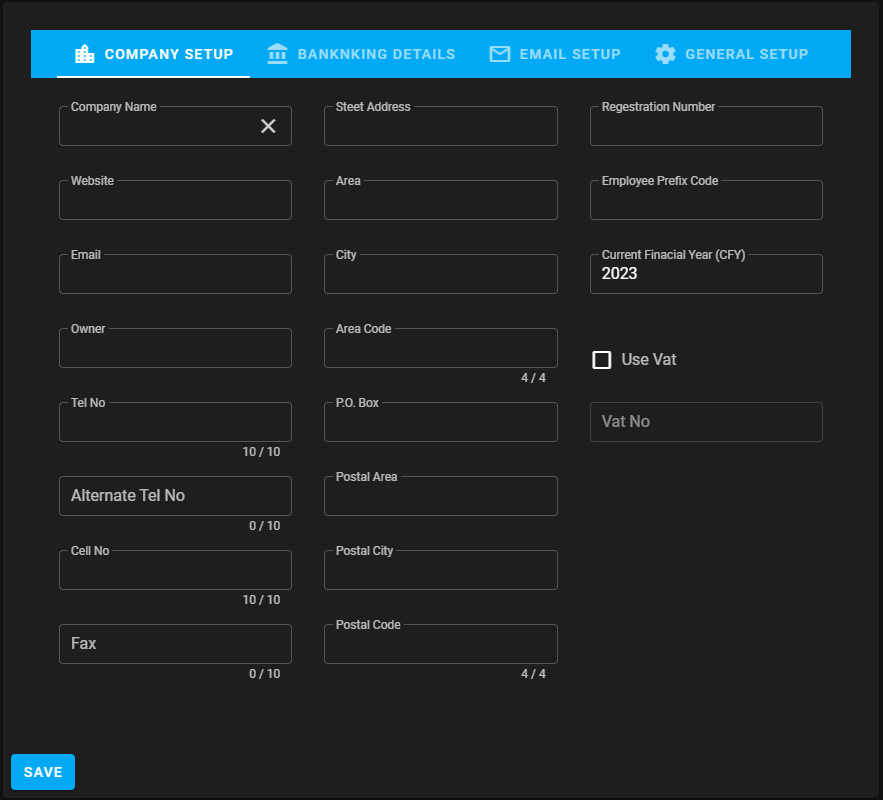The width and height of the screenshot is (883, 800).
Task: Focus the Email text field
Action: [175, 275]
